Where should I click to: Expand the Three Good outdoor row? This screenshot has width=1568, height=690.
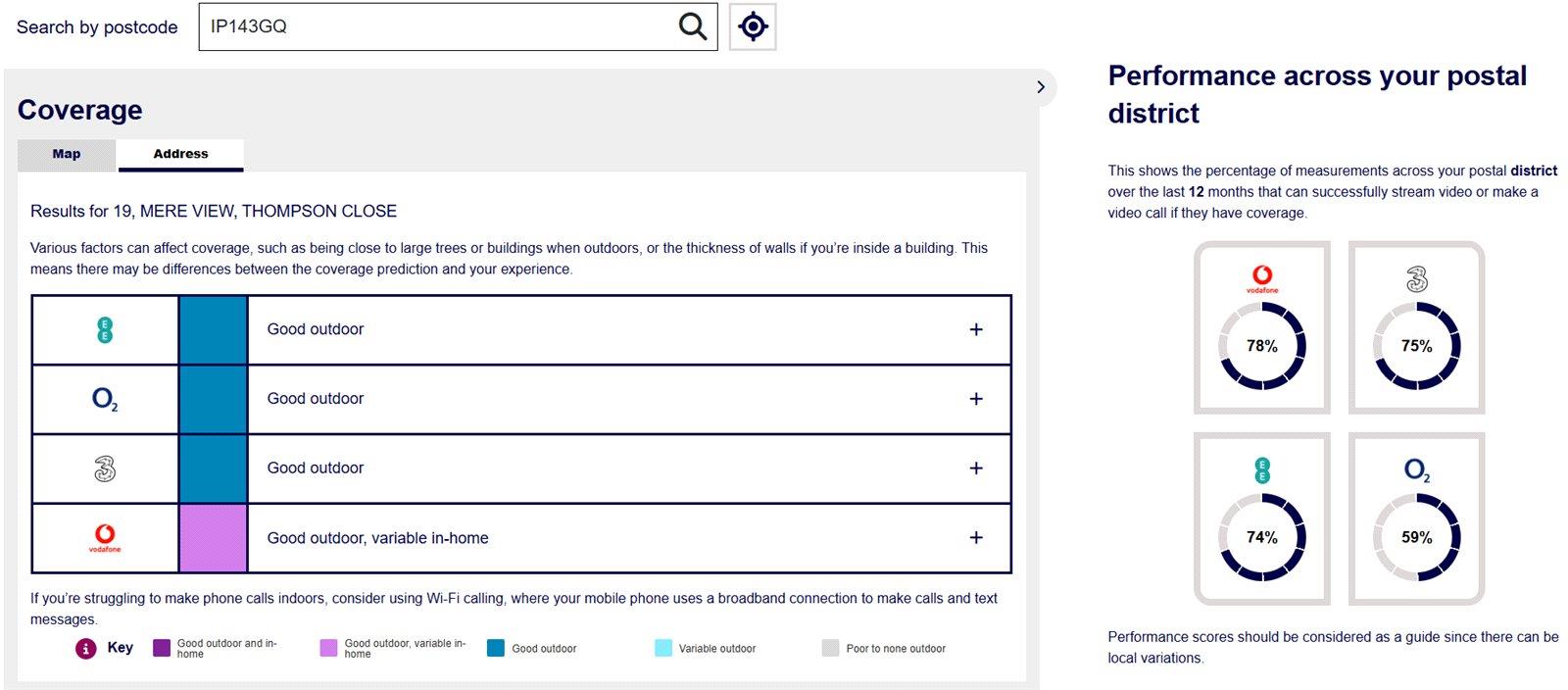pyautogui.click(x=976, y=468)
